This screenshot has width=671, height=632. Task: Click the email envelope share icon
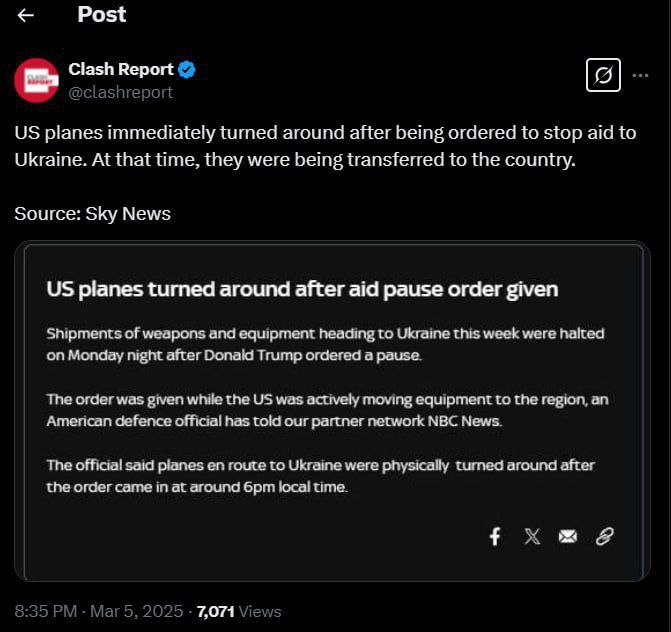pyautogui.click(x=568, y=537)
